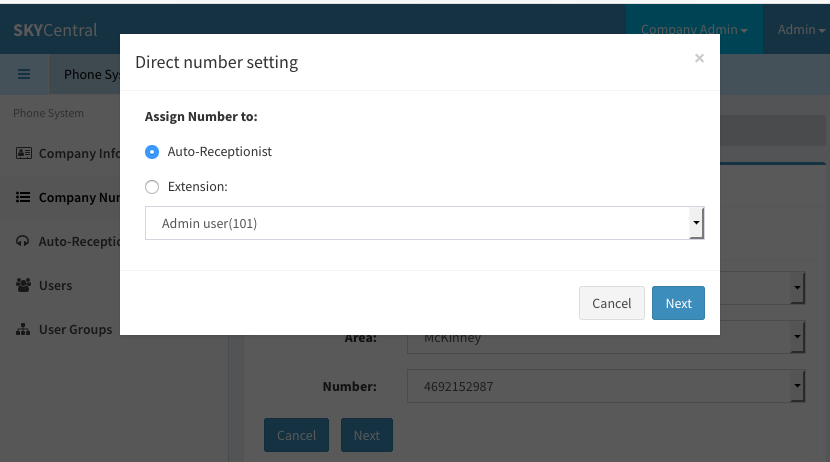Select the Auto-Receptionist radio option

(x=152, y=152)
